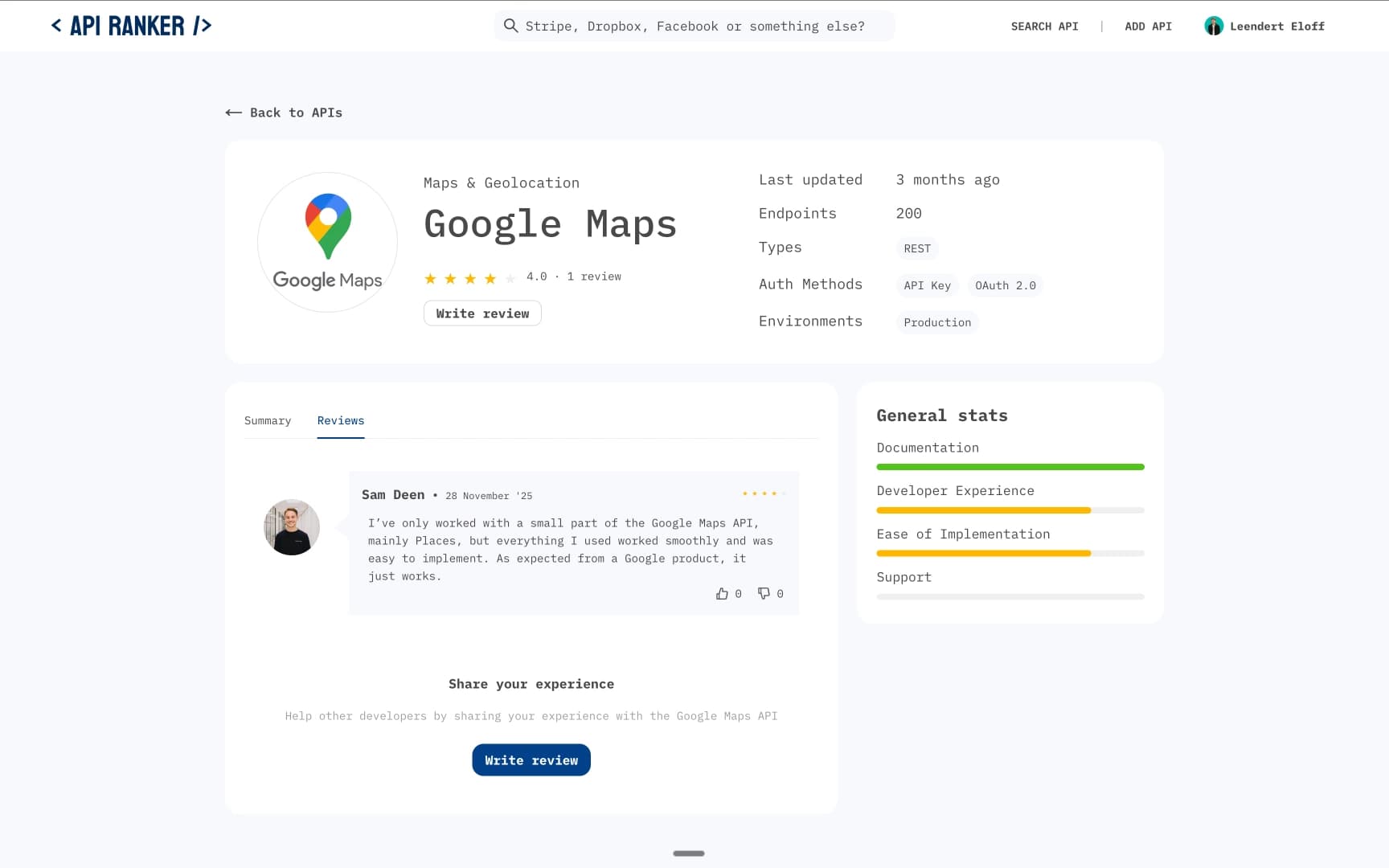The width and height of the screenshot is (1389, 868).
Task: Click the 1 review count
Action: [x=594, y=276]
